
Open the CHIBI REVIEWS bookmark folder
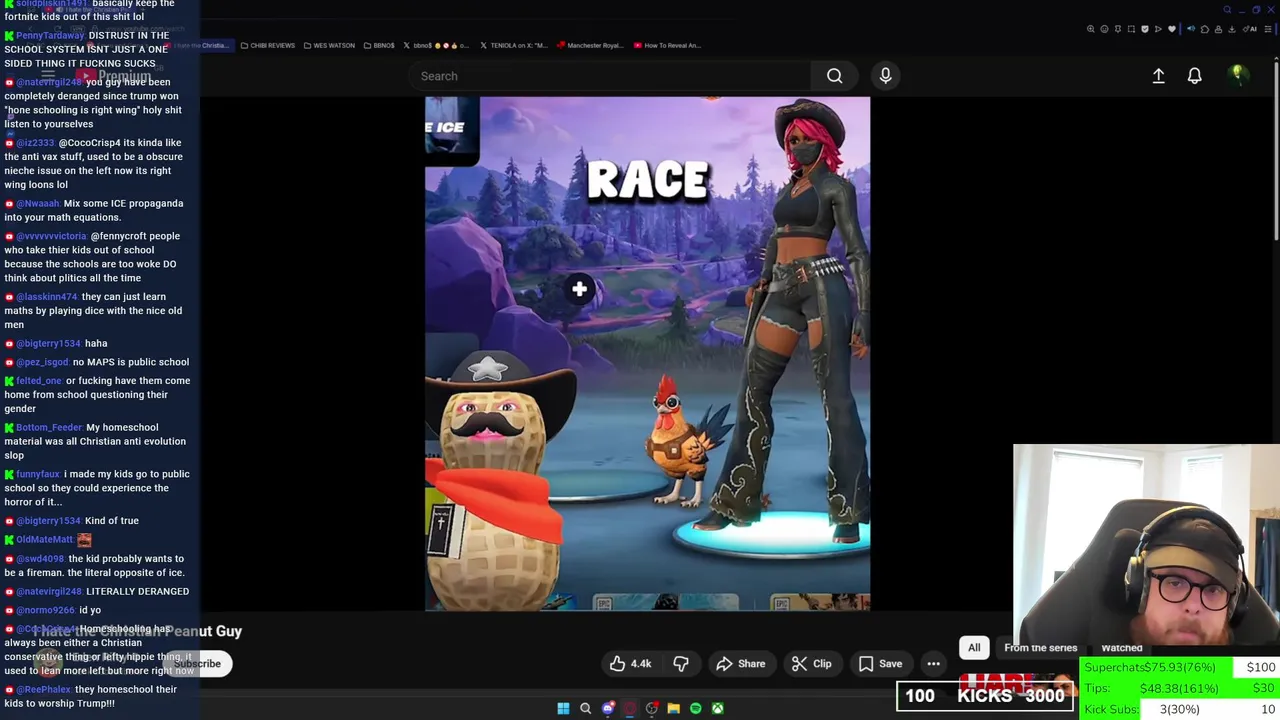point(267,45)
